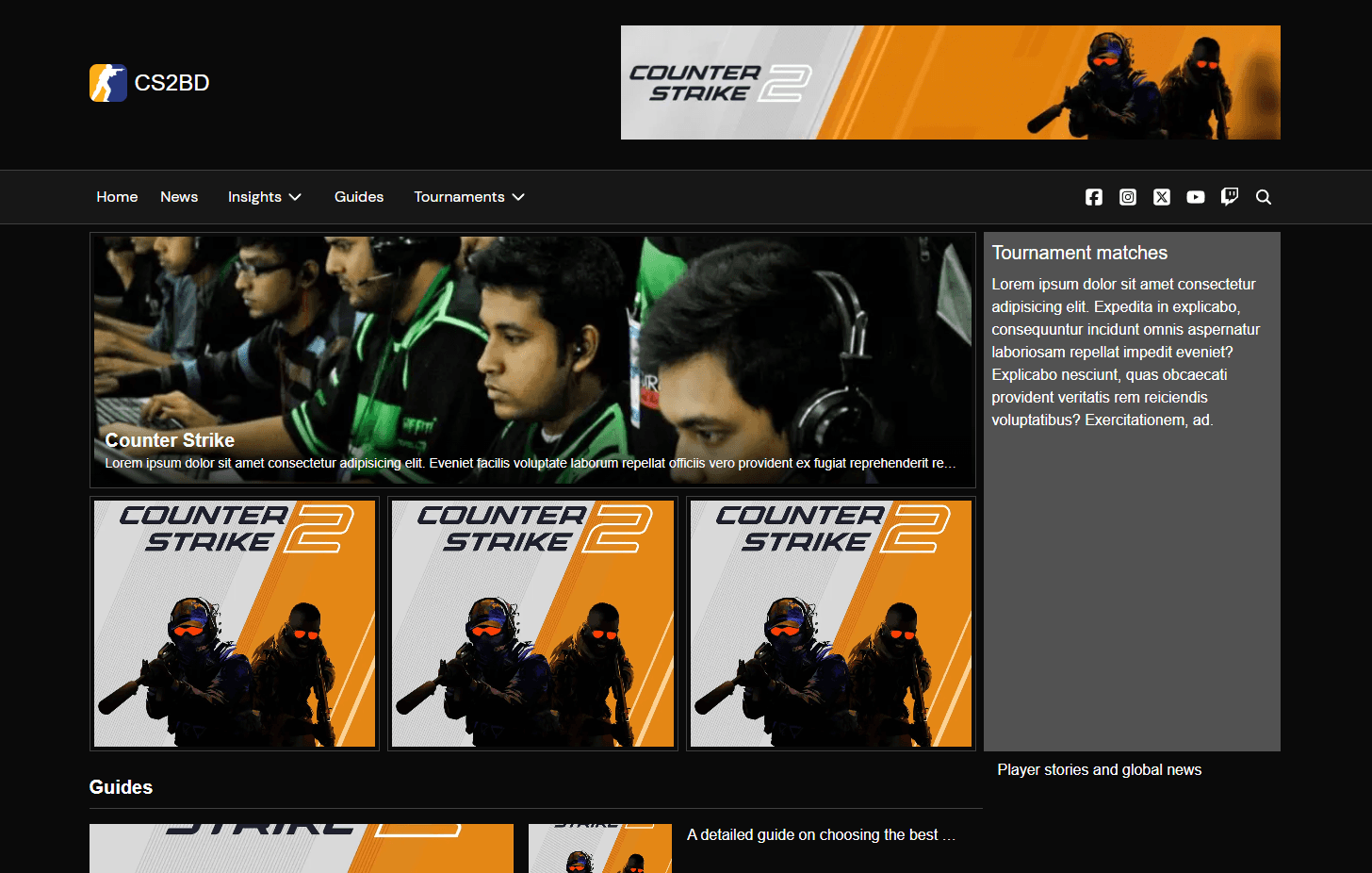Open the Counter Strike 2 header banner
The image size is (1372, 873).
950,83
